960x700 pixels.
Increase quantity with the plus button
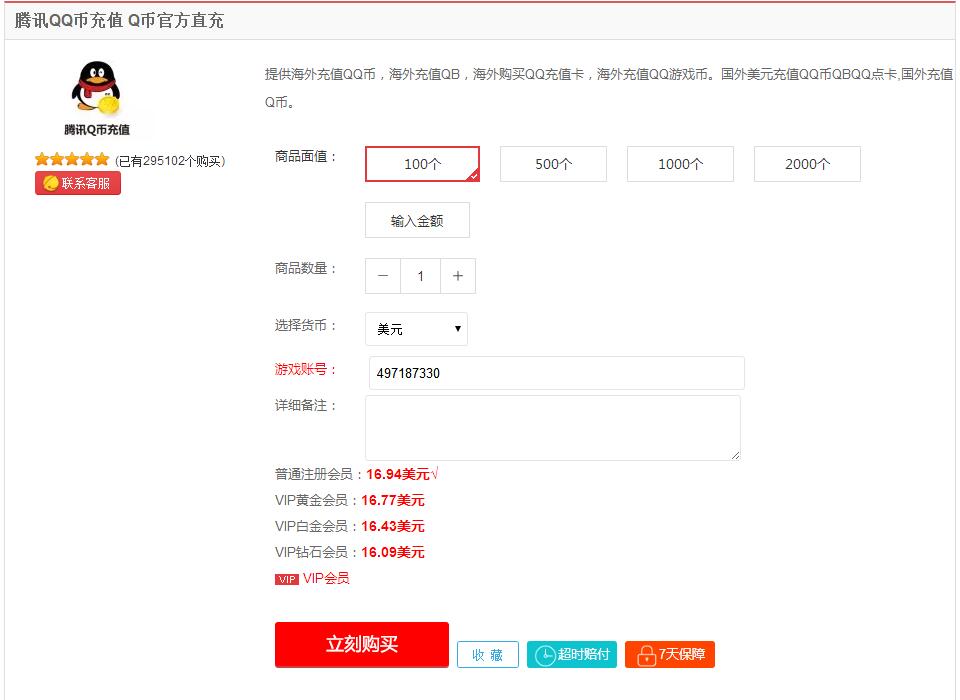pyautogui.click(x=458, y=276)
